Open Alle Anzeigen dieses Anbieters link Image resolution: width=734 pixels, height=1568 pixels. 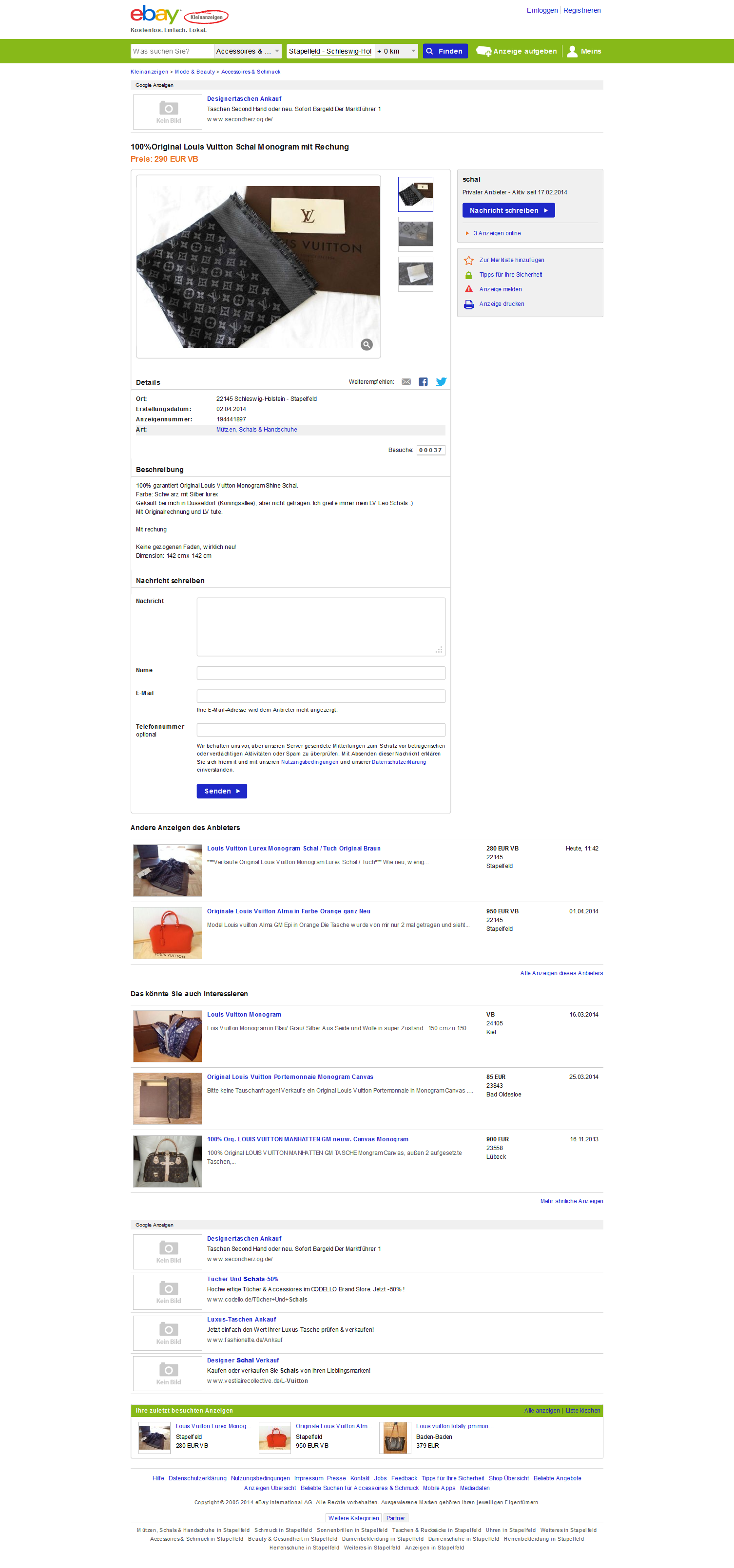[561, 973]
